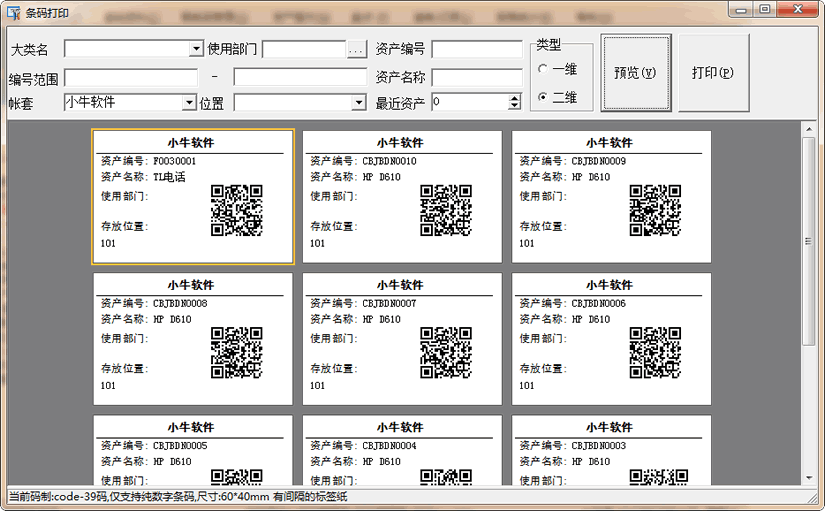Focus the 资产名称 text box
The image size is (825, 511).
point(476,77)
